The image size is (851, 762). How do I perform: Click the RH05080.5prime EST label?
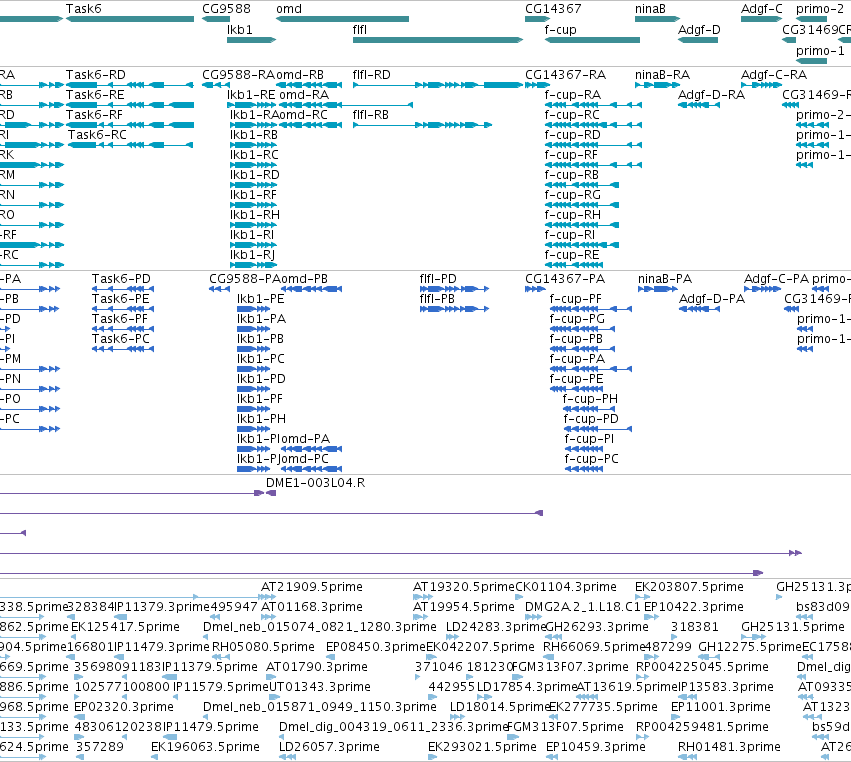[263, 647]
